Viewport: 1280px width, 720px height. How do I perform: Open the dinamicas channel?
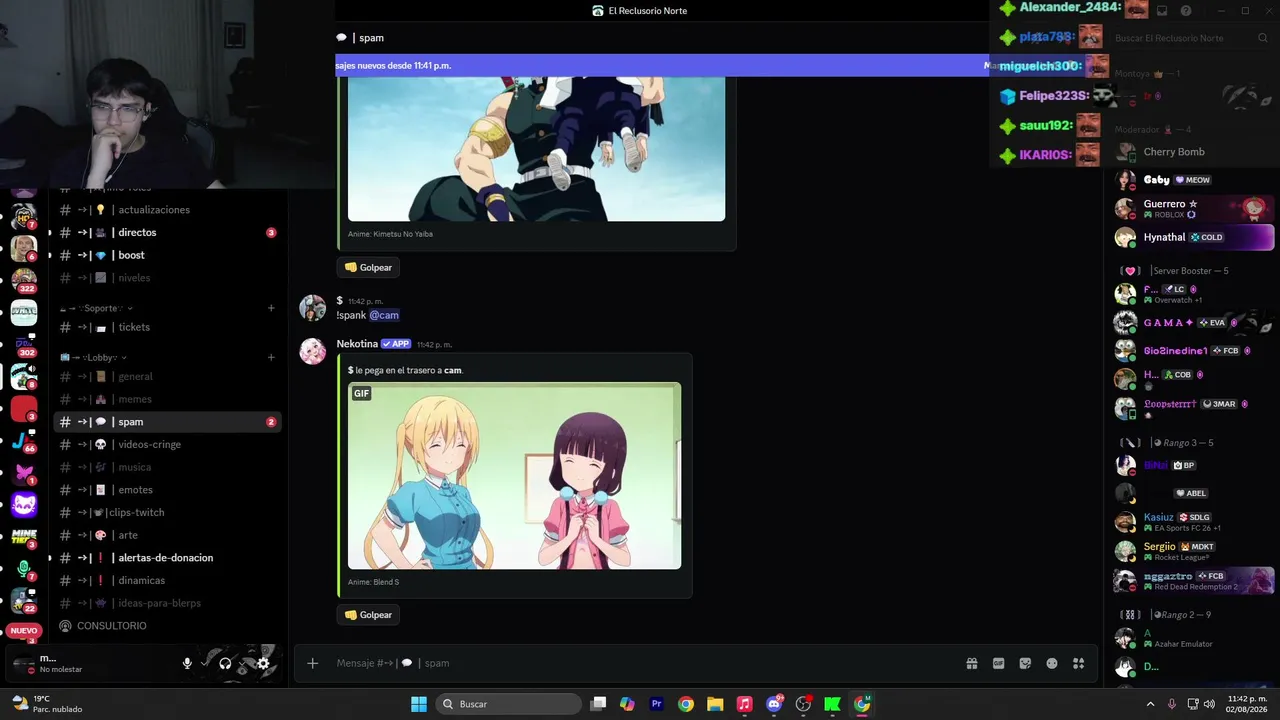(167, 581)
